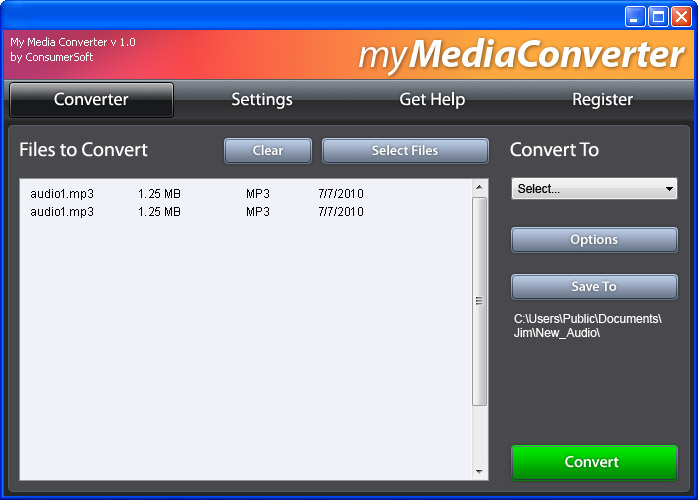Open conversion Options
698x500 pixels.
coord(594,240)
